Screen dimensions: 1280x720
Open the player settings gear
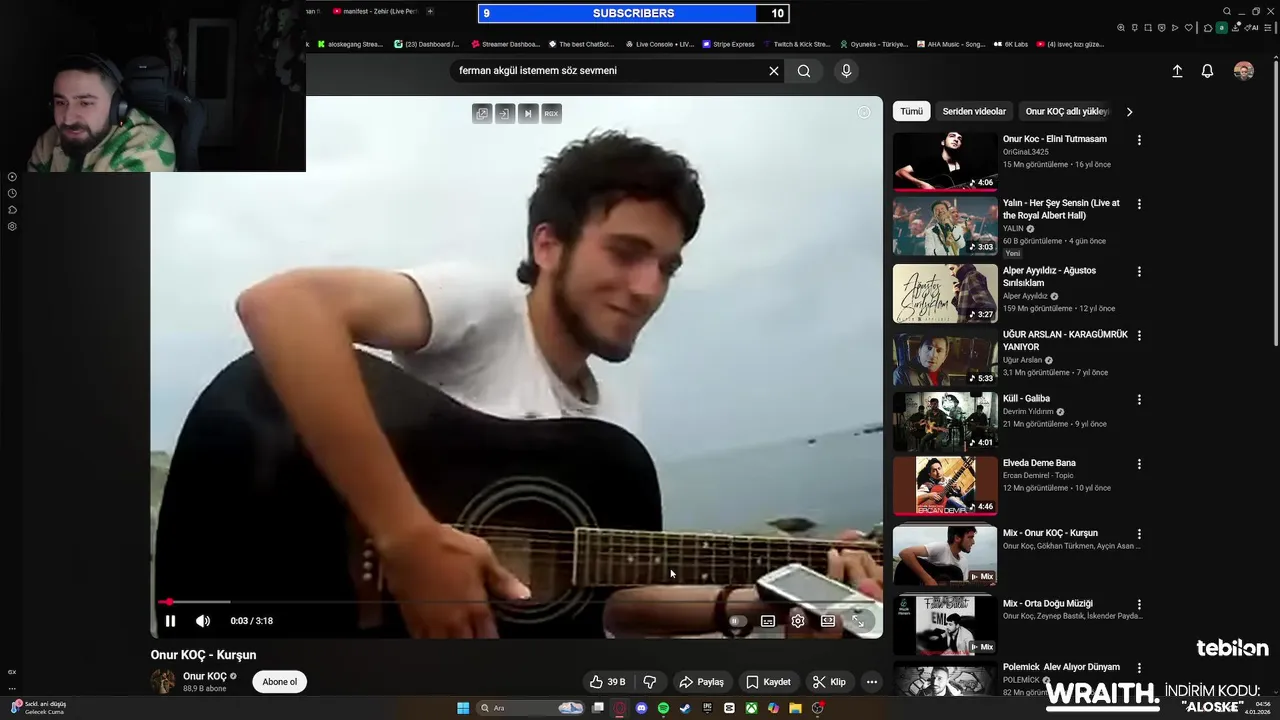click(798, 621)
